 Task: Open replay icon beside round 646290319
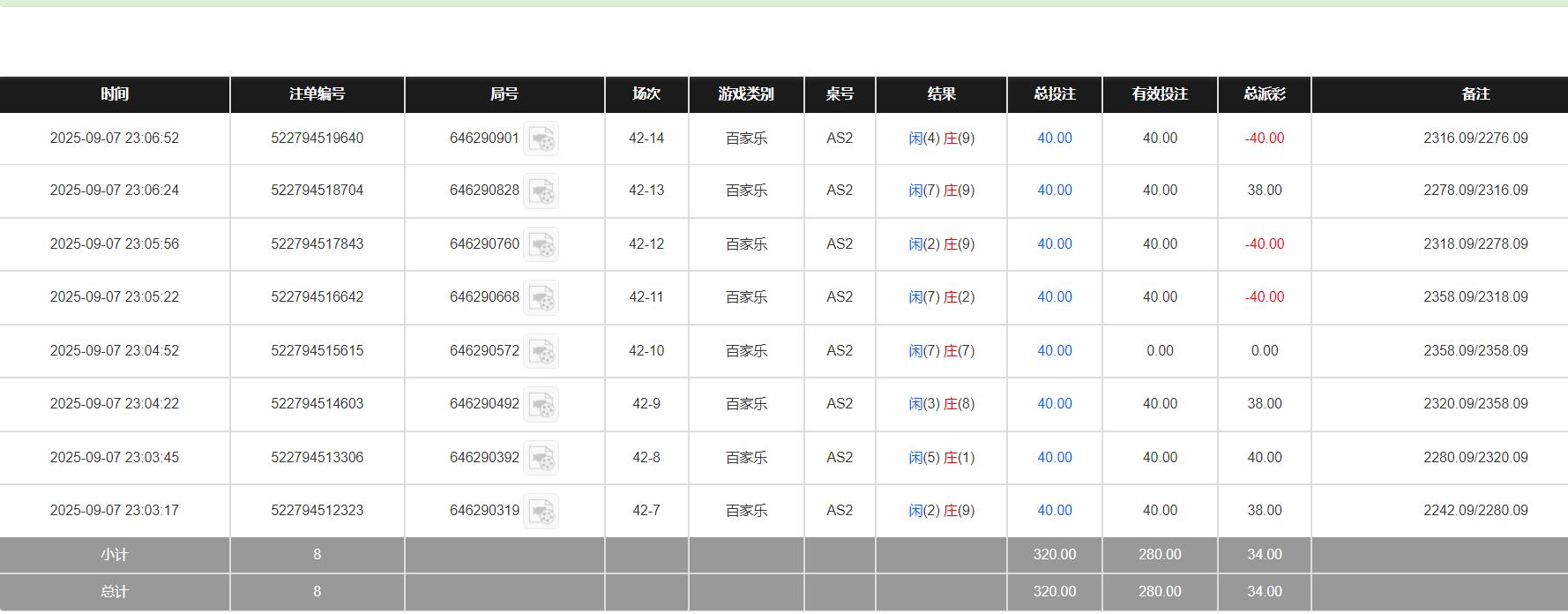[x=541, y=511]
